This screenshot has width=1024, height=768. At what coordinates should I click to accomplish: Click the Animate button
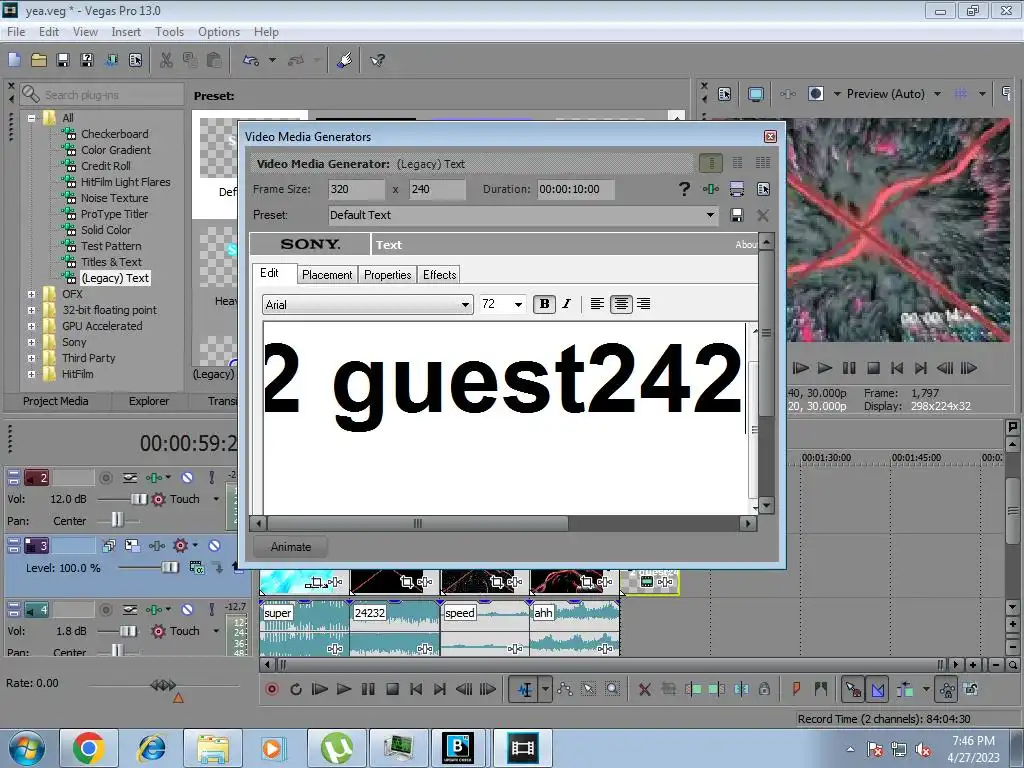(x=291, y=547)
